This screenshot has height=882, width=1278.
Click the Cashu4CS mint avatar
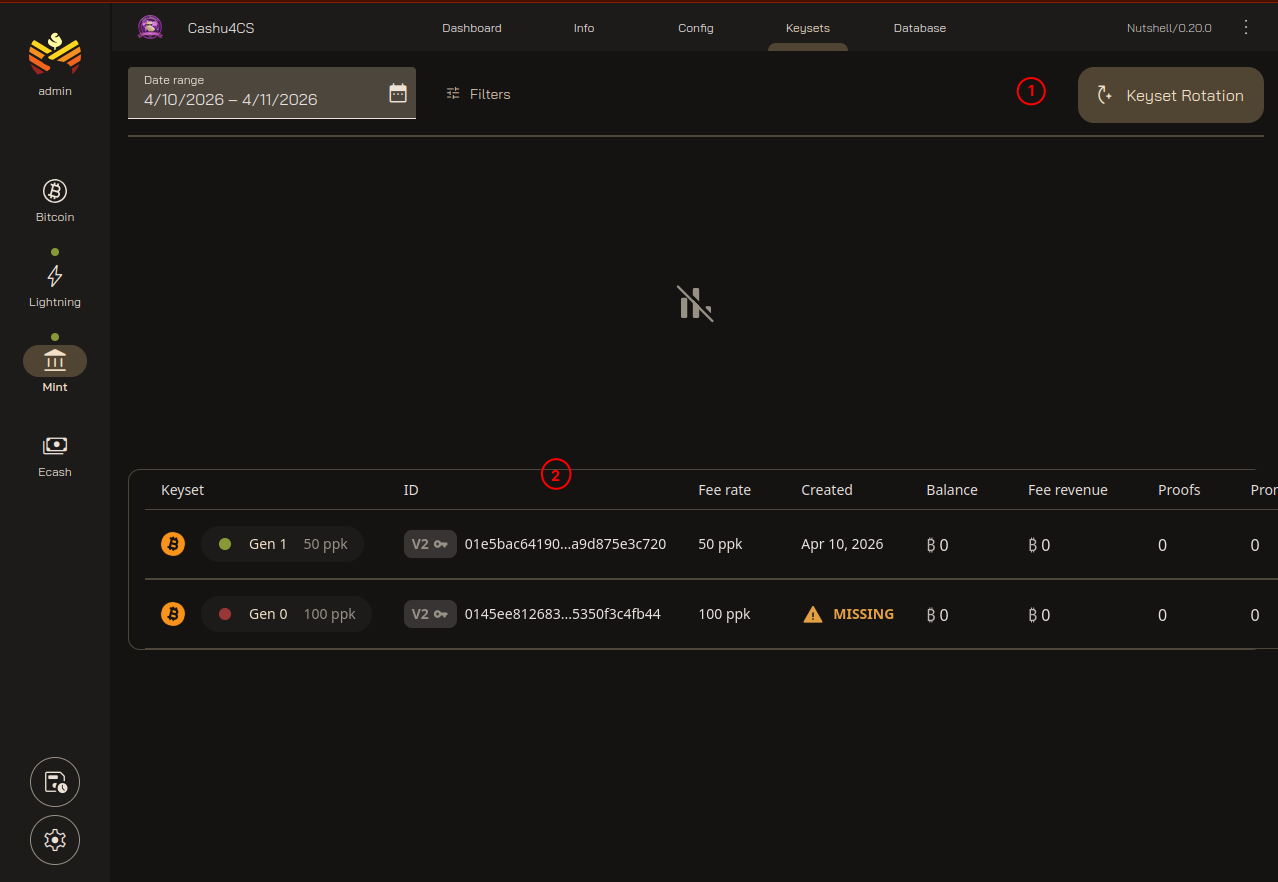tap(150, 27)
